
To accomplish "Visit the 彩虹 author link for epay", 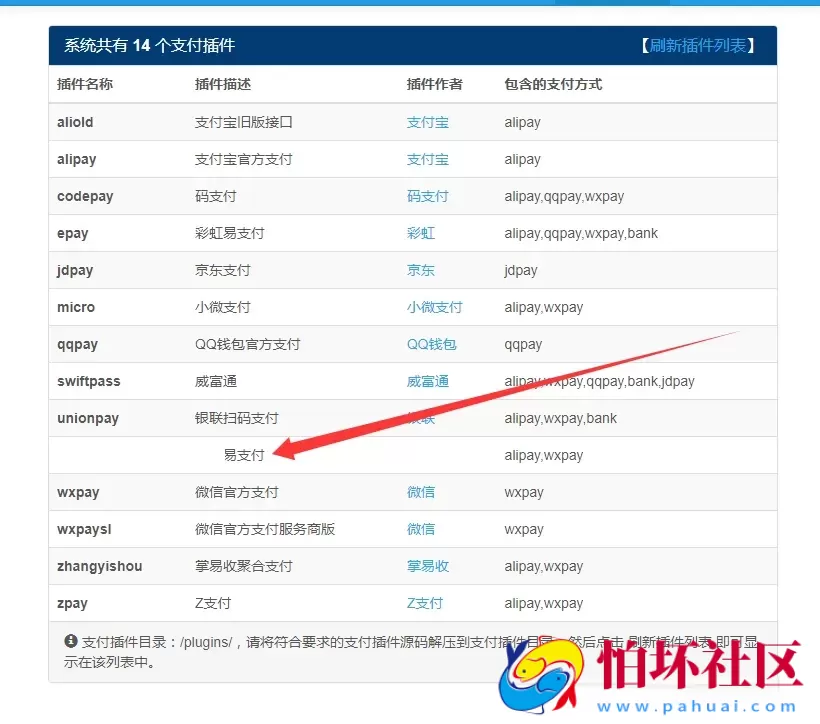I will (x=421, y=233).
